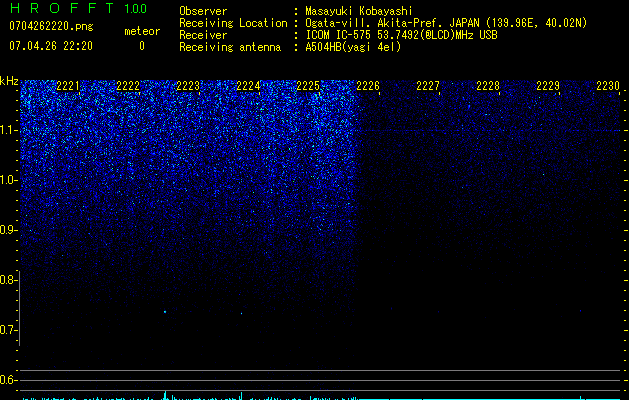Click the 0.7 frequency axis label

(x=8, y=330)
